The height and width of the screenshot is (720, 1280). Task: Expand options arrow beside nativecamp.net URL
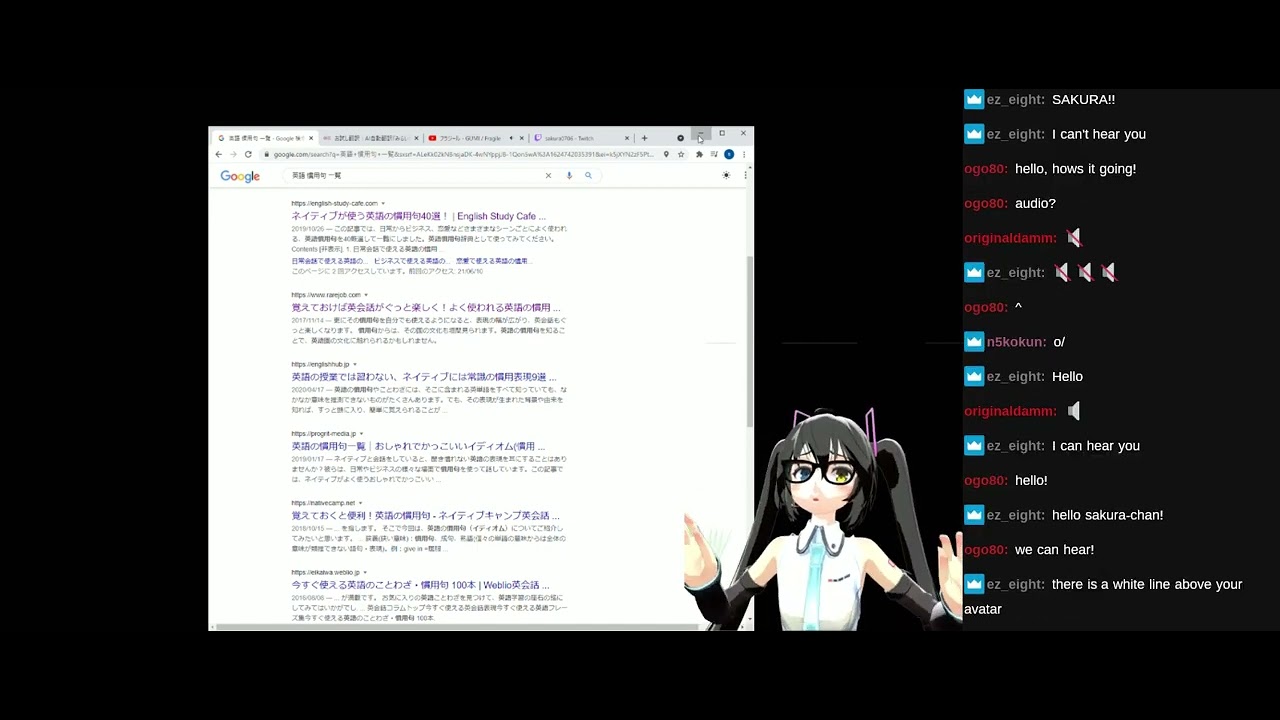(x=360, y=503)
